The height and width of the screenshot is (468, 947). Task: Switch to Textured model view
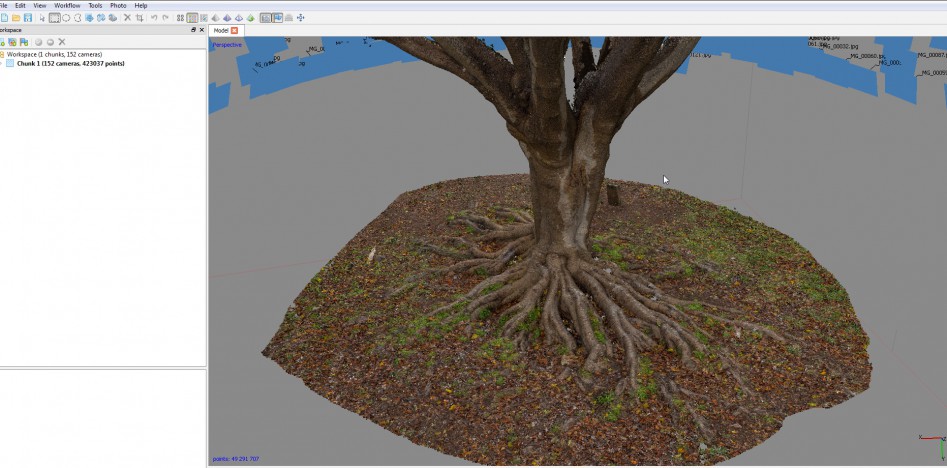251,18
